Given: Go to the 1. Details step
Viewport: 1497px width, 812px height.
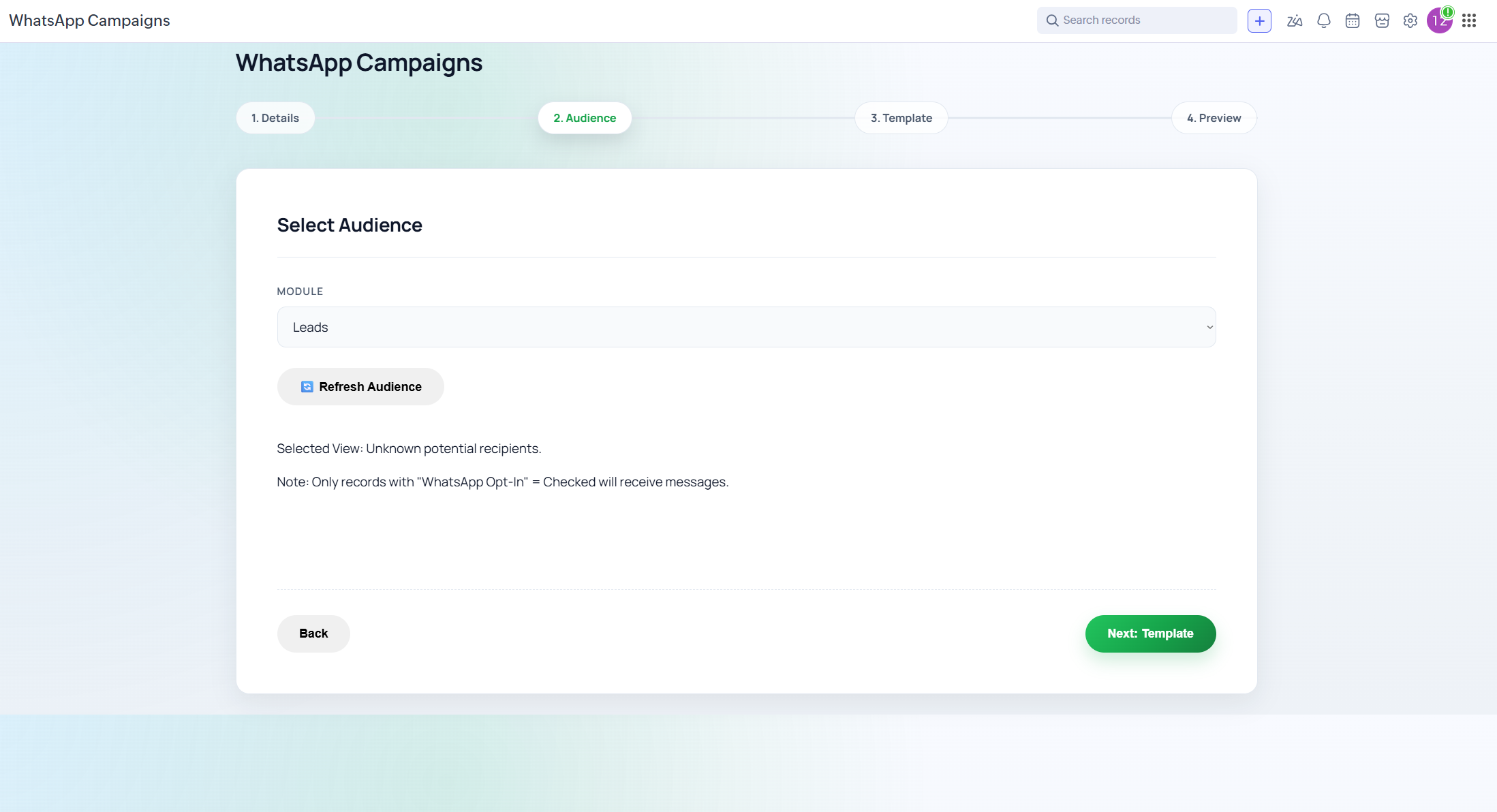Looking at the screenshot, I should (x=275, y=118).
